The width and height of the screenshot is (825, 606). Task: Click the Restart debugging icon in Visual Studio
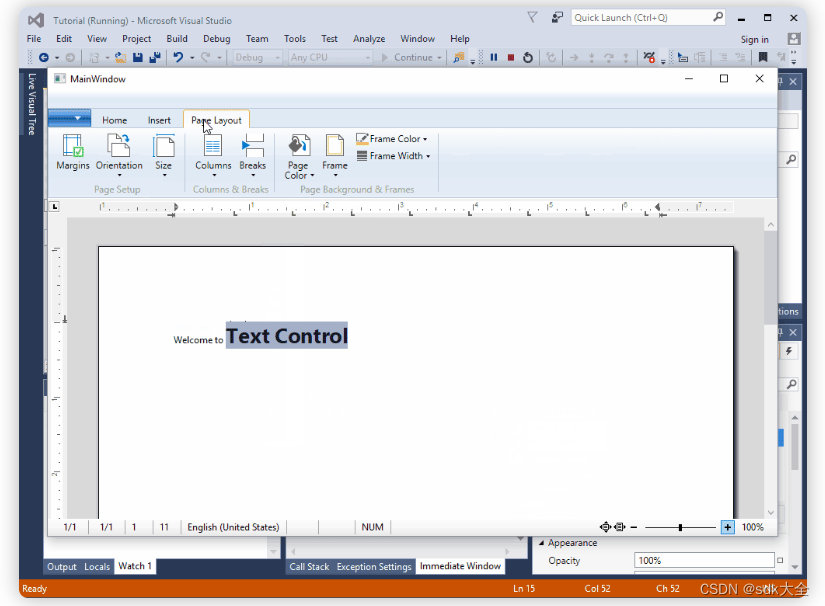click(x=527, y=57)
